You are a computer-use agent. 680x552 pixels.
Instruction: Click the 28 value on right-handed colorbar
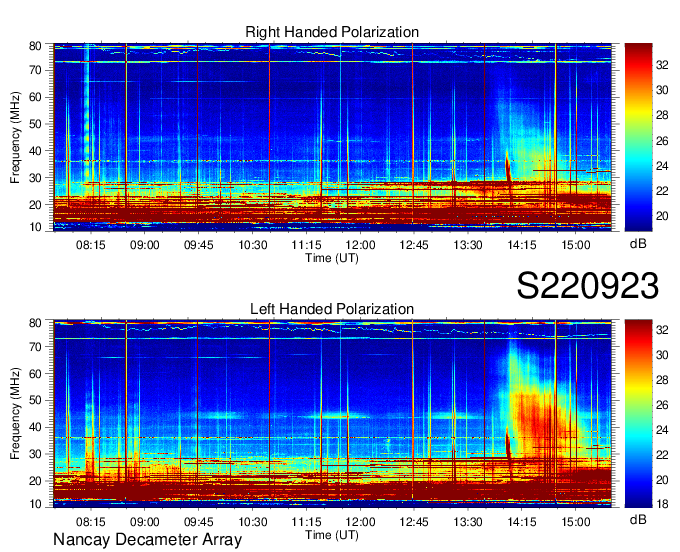(x=662, y=115)
